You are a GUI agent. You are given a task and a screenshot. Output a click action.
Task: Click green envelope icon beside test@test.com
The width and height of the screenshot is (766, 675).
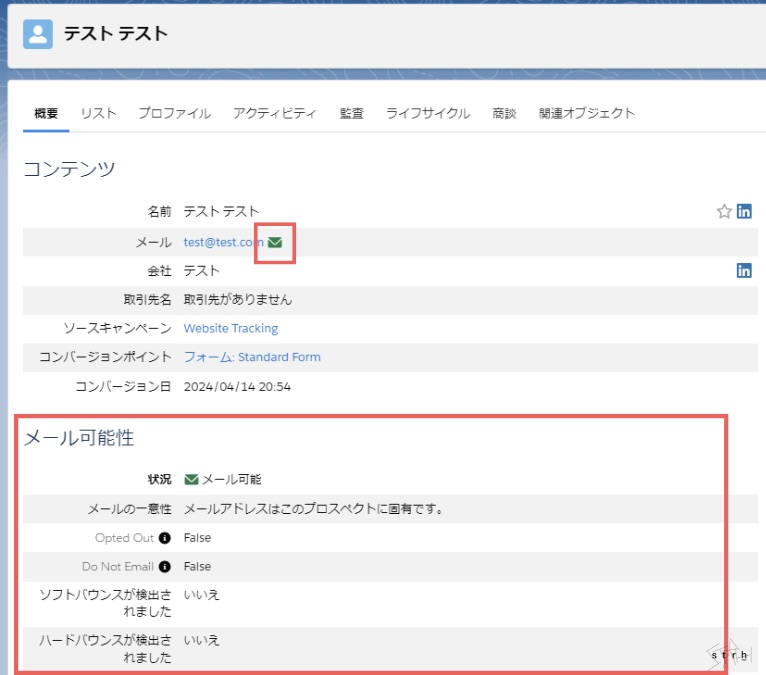pos(275,242)
